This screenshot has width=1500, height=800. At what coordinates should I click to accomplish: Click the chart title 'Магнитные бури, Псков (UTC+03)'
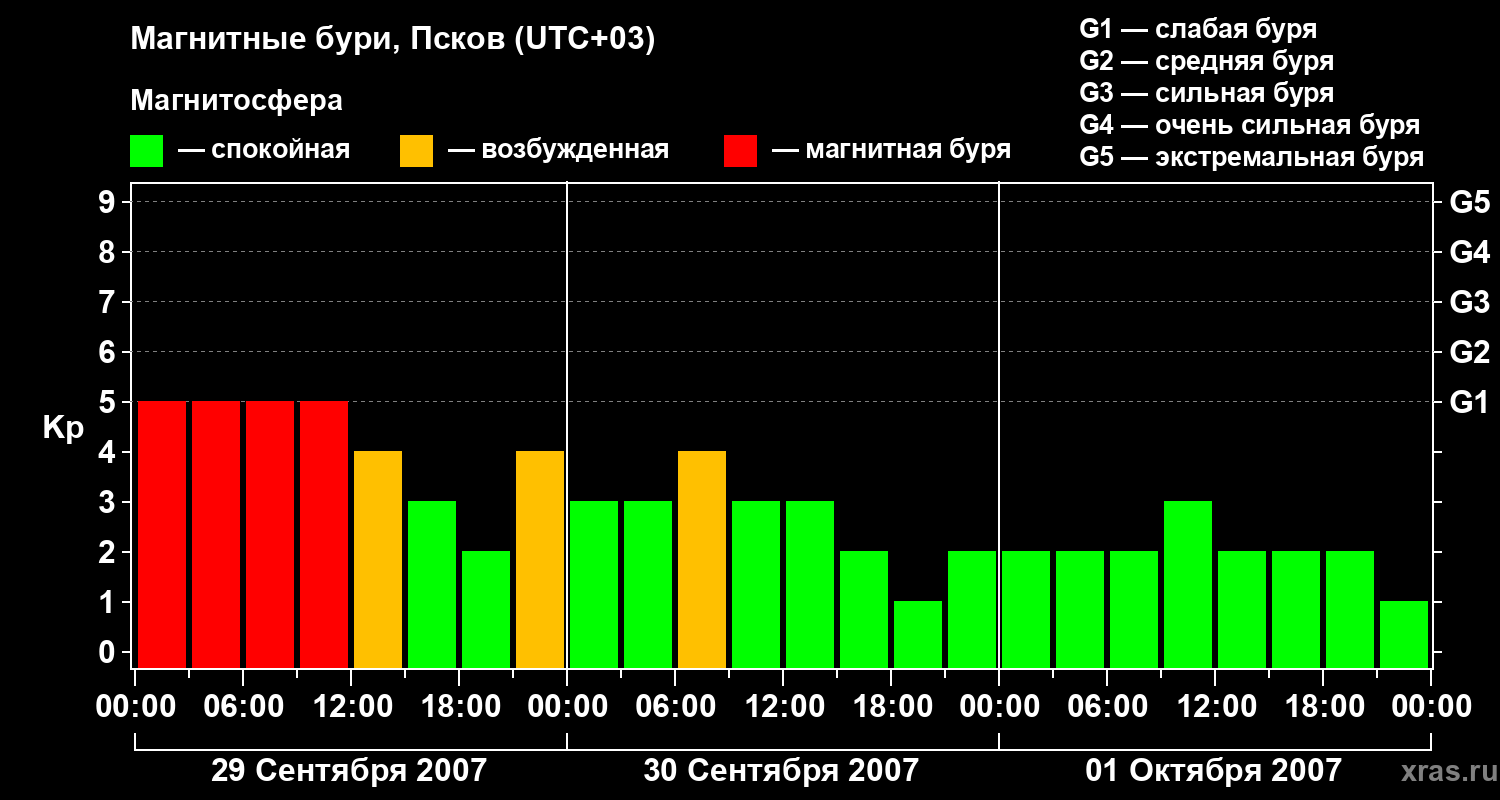[x=393, y=40]
